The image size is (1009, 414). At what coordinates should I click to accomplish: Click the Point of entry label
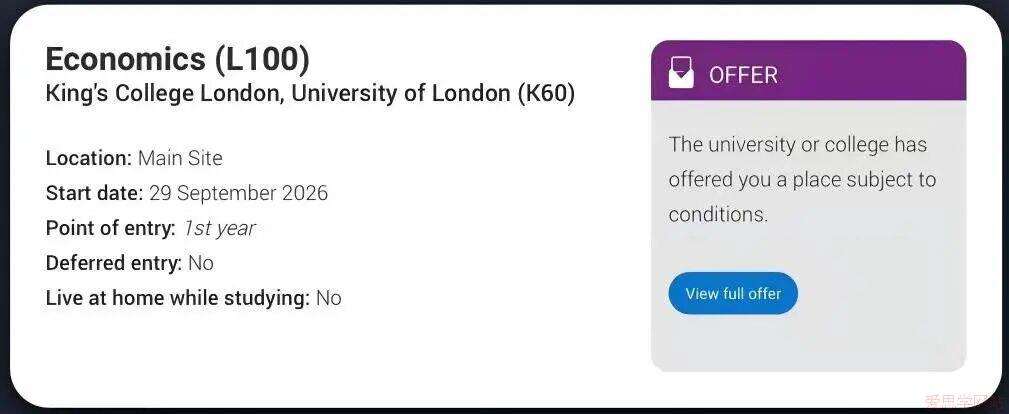pos(110,228)
